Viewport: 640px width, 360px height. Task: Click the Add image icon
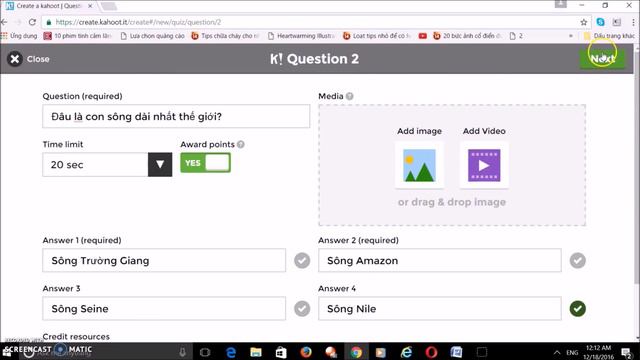pos(419,165)
